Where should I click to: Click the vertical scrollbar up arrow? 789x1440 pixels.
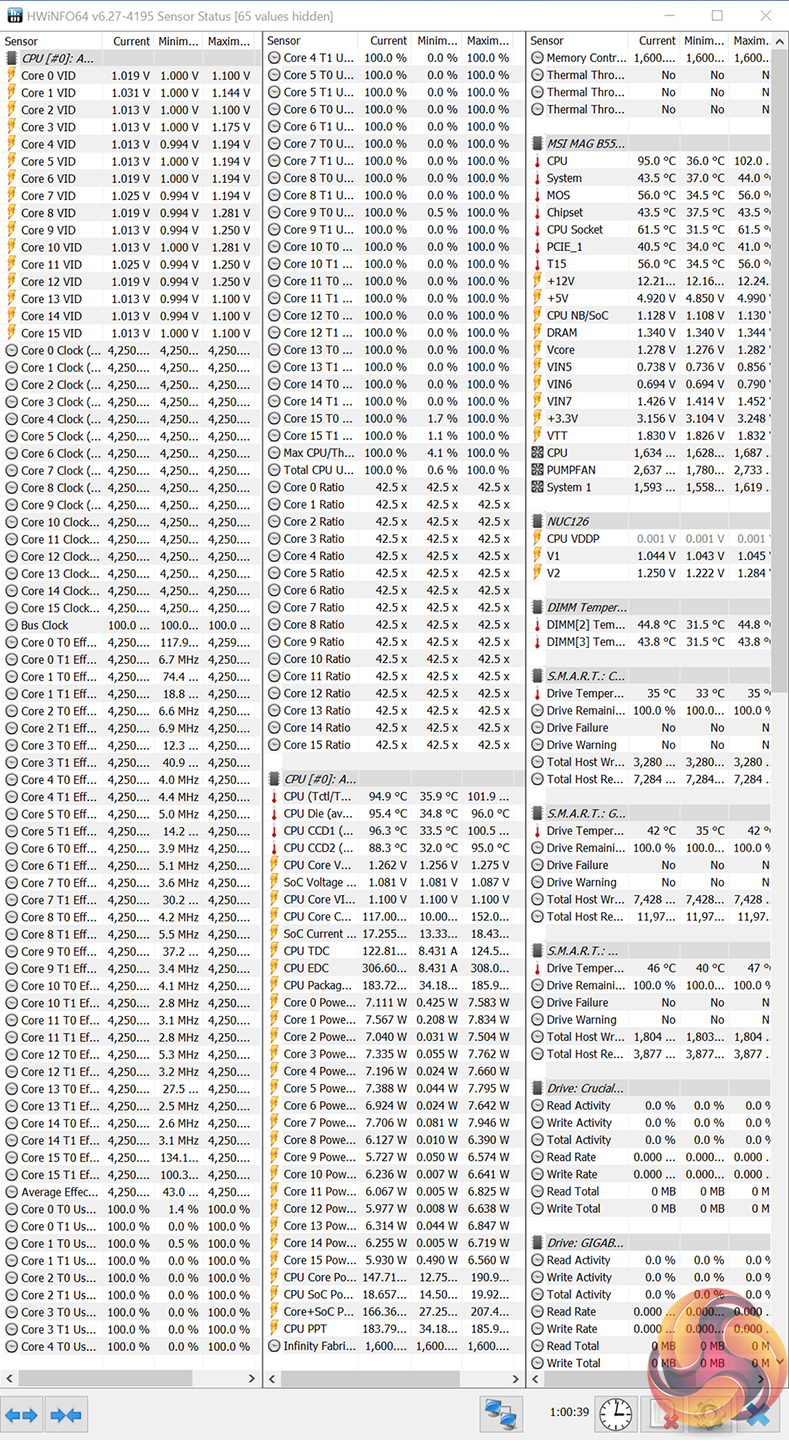[780, 41]
